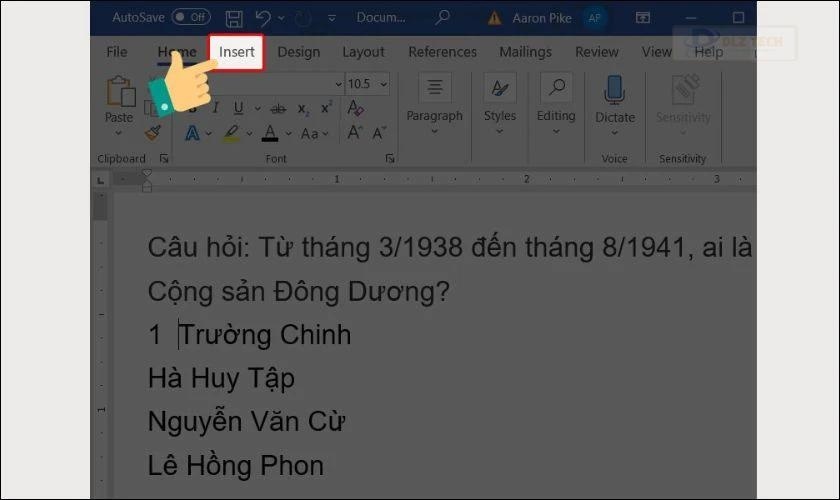Open the Paragraph group button
Image resolution: width=840 pixels, height=500 pixels.
(x=434, y=103)
